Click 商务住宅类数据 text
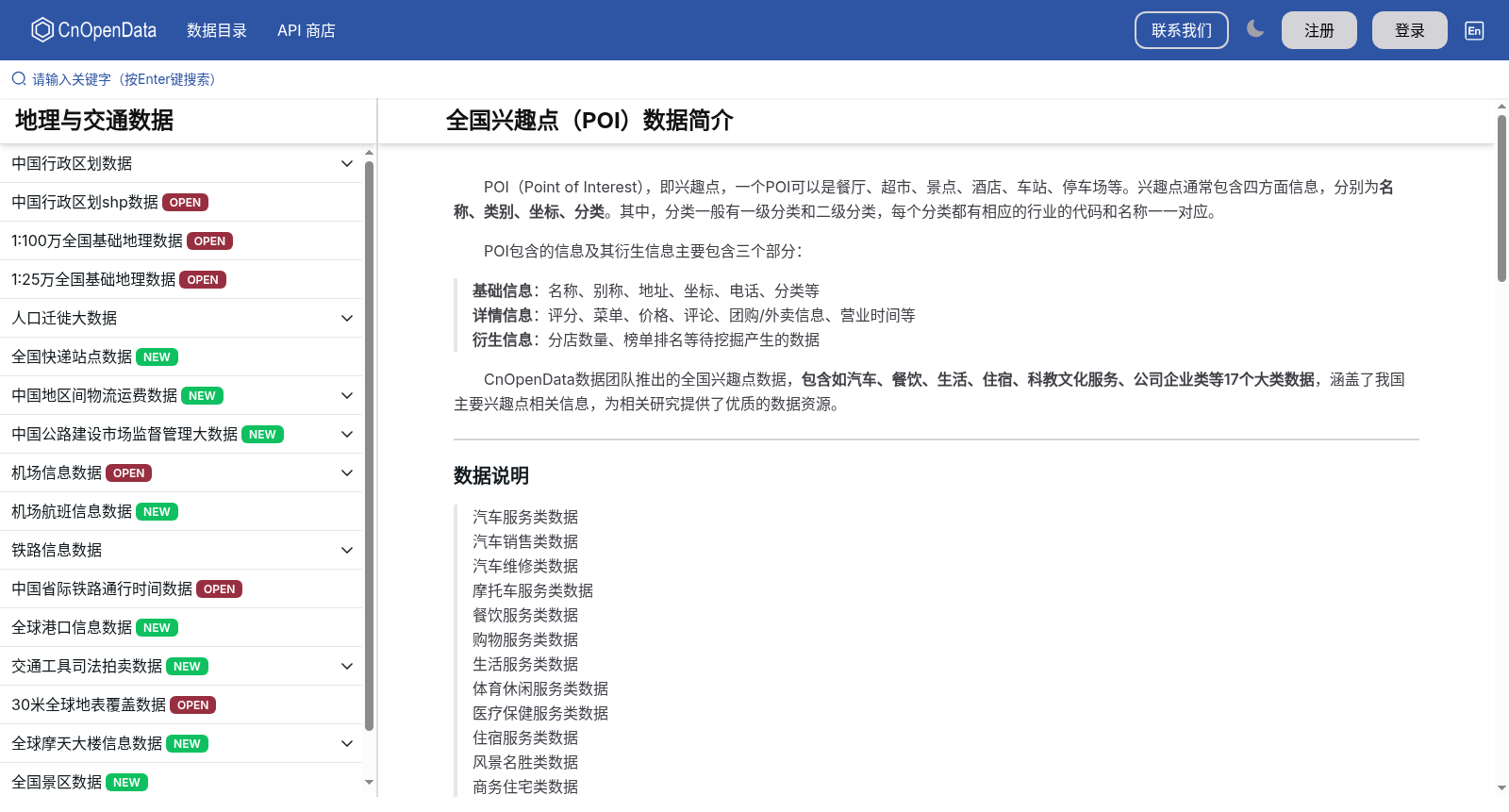Screen dimensions: 1509x812 (525, 787)
